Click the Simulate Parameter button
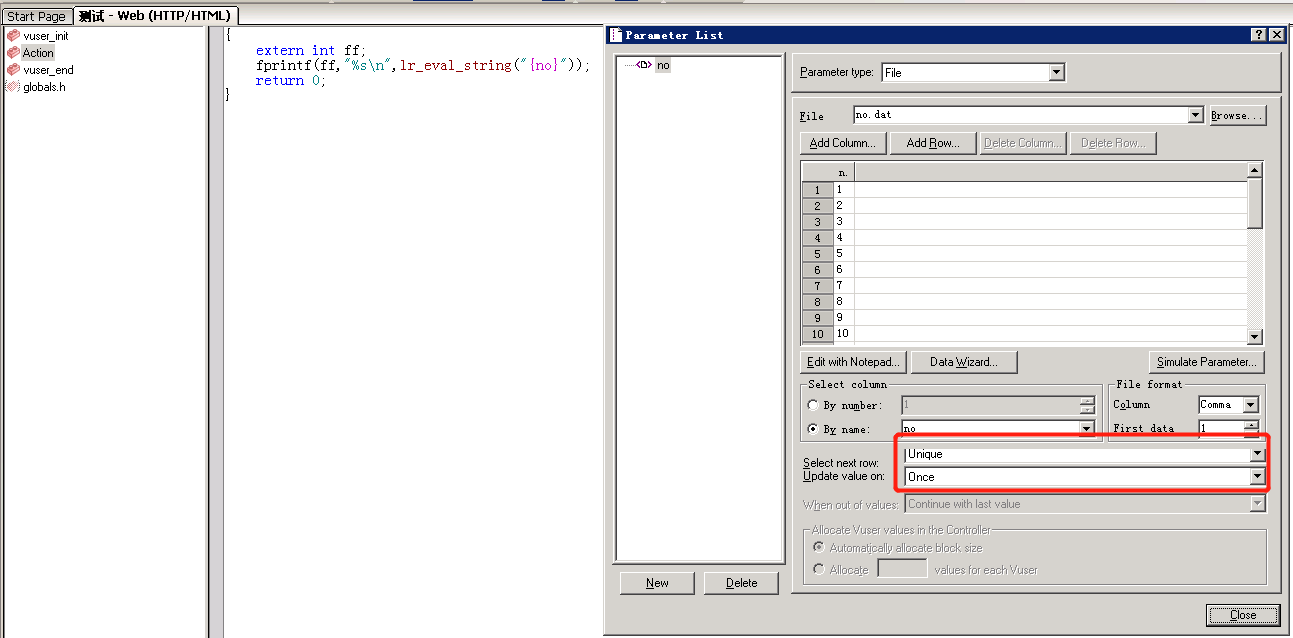The width and height of the screenshot is (1293, 638). [x=1206, y=361]
